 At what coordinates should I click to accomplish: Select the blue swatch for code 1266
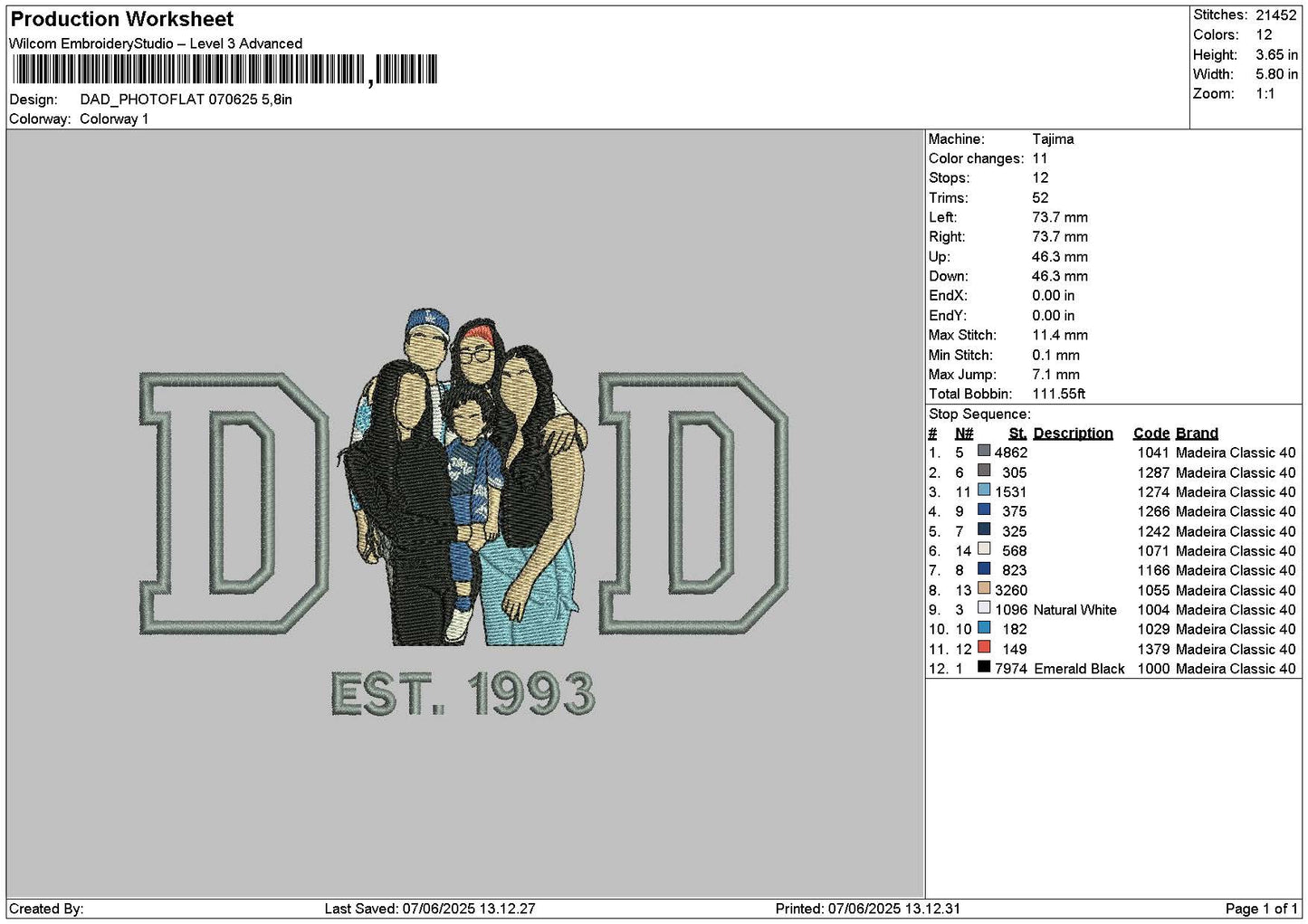tap(984, 510)
